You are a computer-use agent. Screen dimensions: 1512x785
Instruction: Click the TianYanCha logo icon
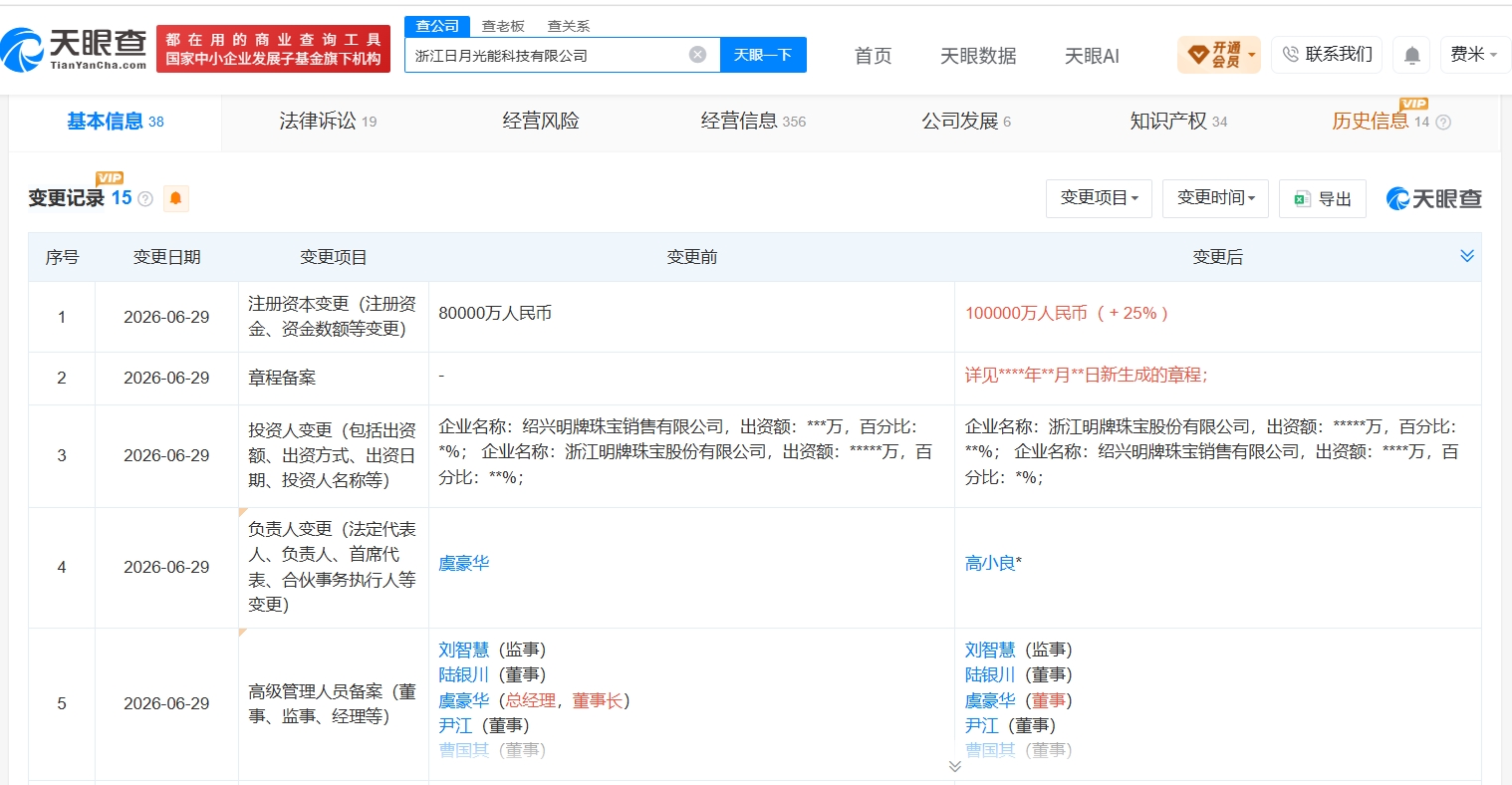click(23, 50)
